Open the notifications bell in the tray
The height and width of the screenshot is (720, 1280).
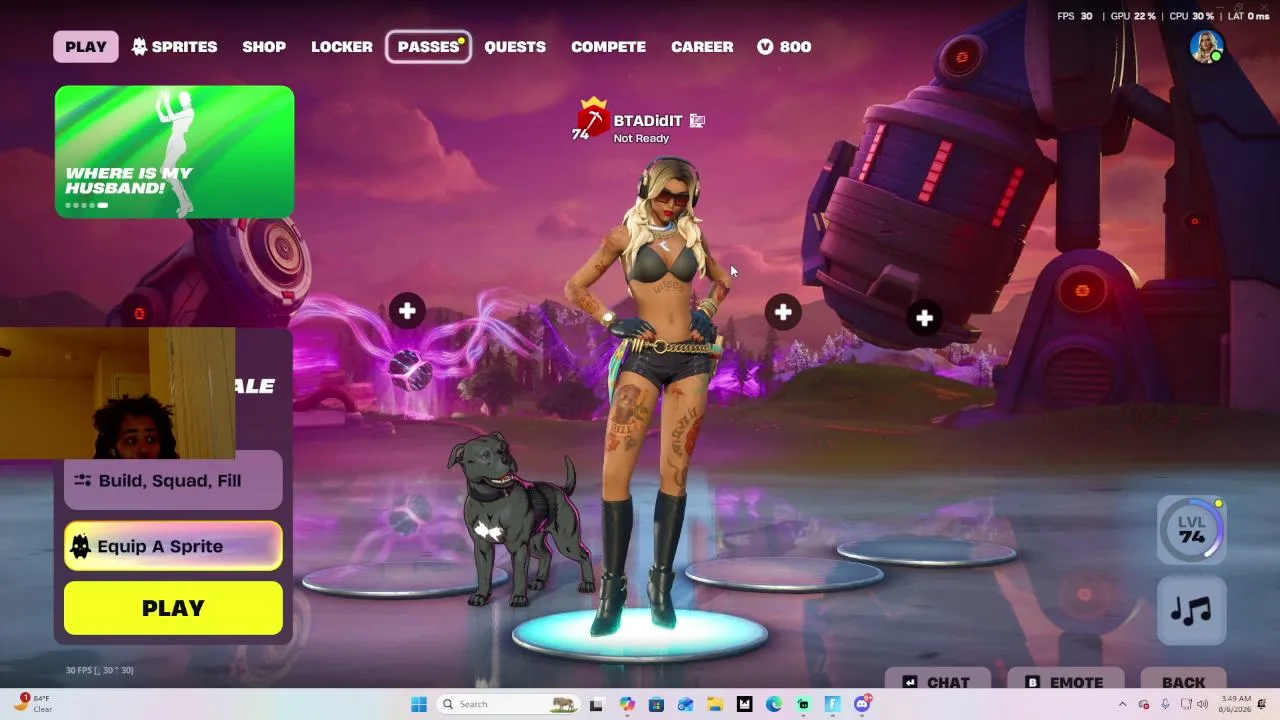1262,704
